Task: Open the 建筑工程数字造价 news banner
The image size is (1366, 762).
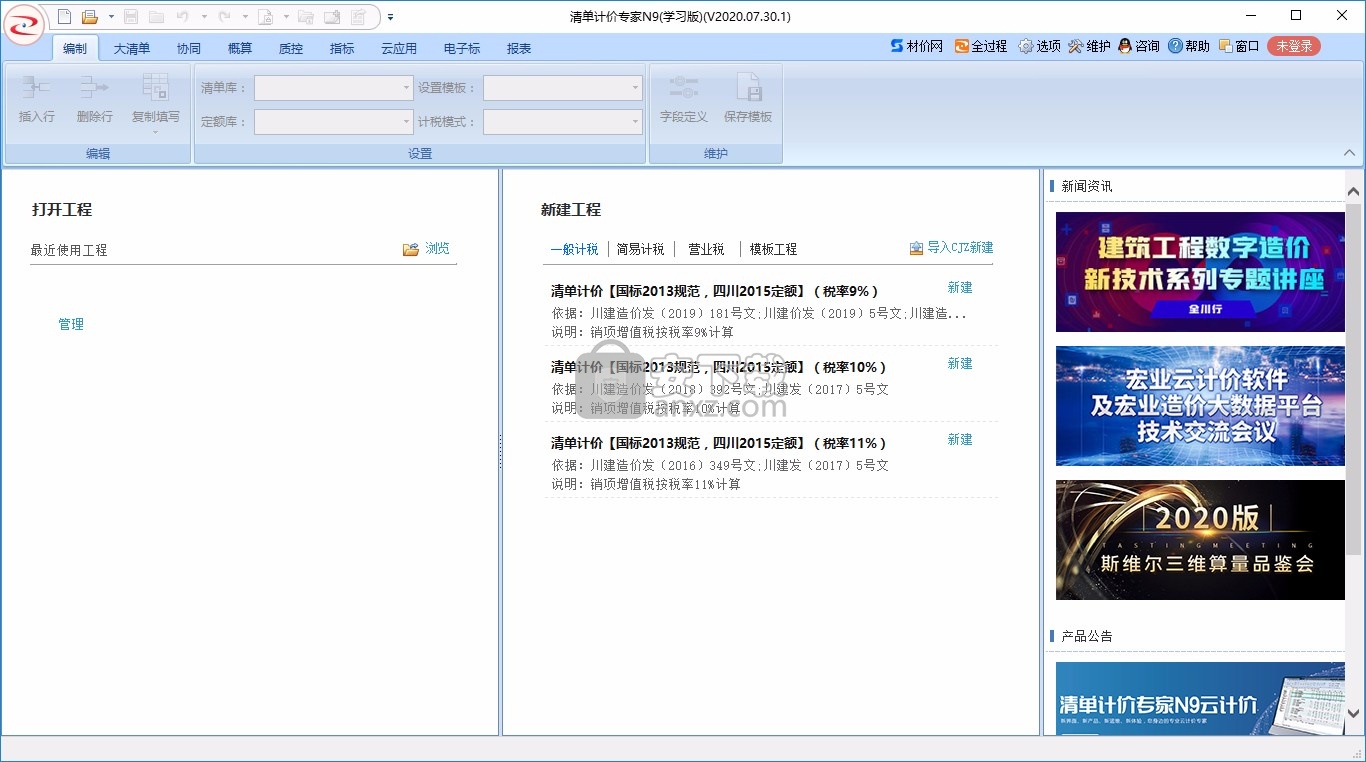Action: coord(1200,272)
